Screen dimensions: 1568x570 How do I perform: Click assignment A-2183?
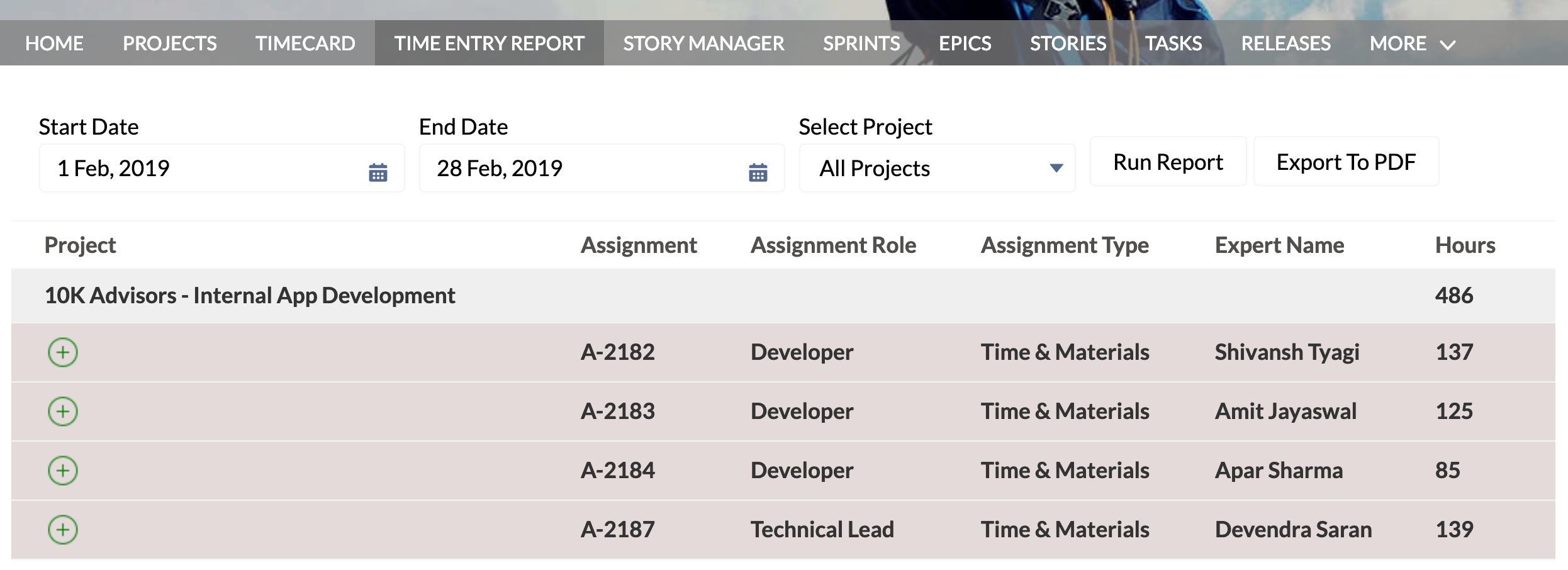618,411
